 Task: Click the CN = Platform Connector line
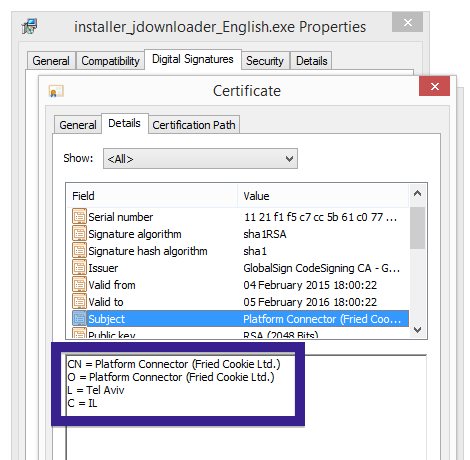tap(174, 364)
